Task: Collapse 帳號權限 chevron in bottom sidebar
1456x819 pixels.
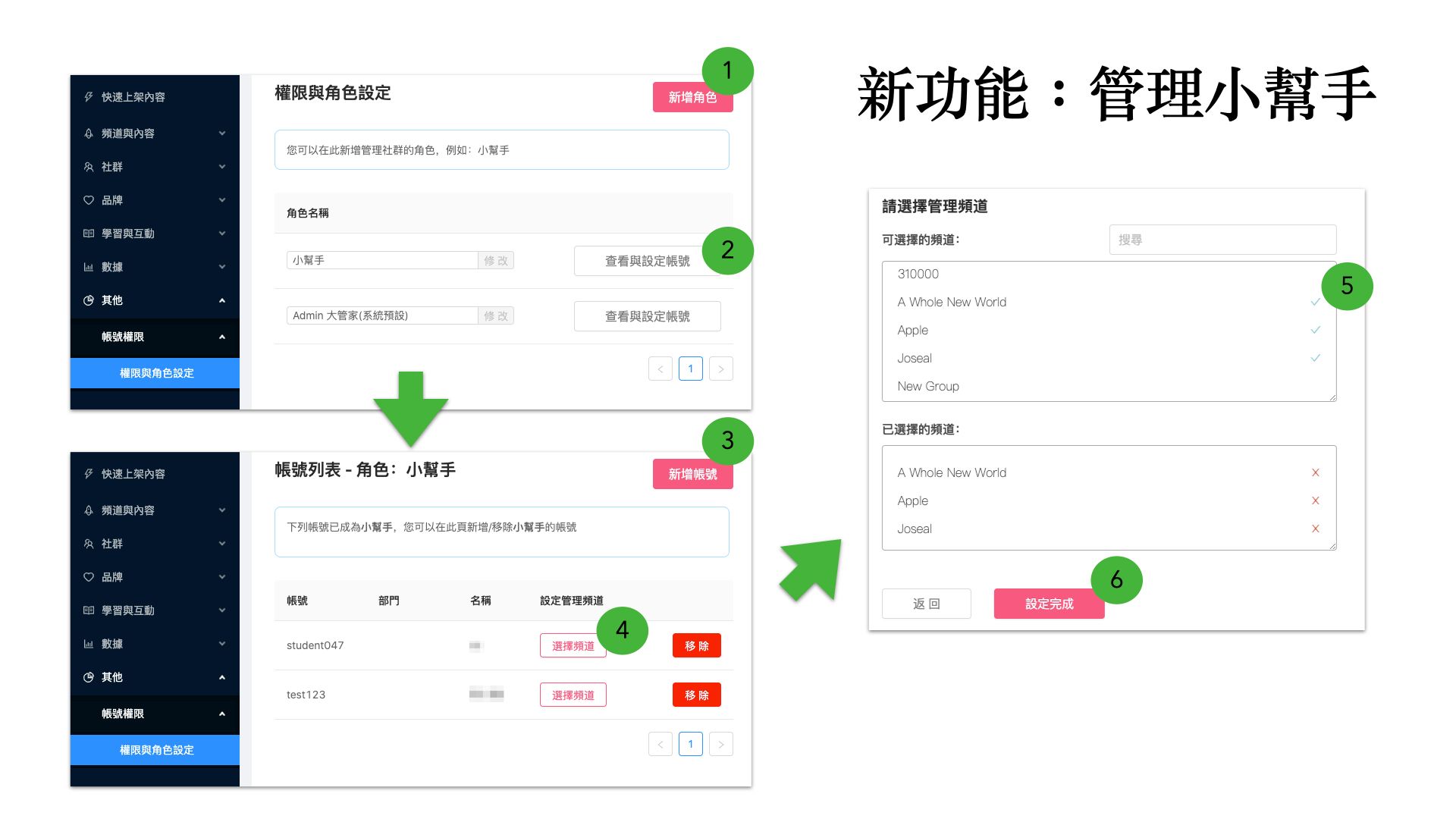Action: [222, 714]
